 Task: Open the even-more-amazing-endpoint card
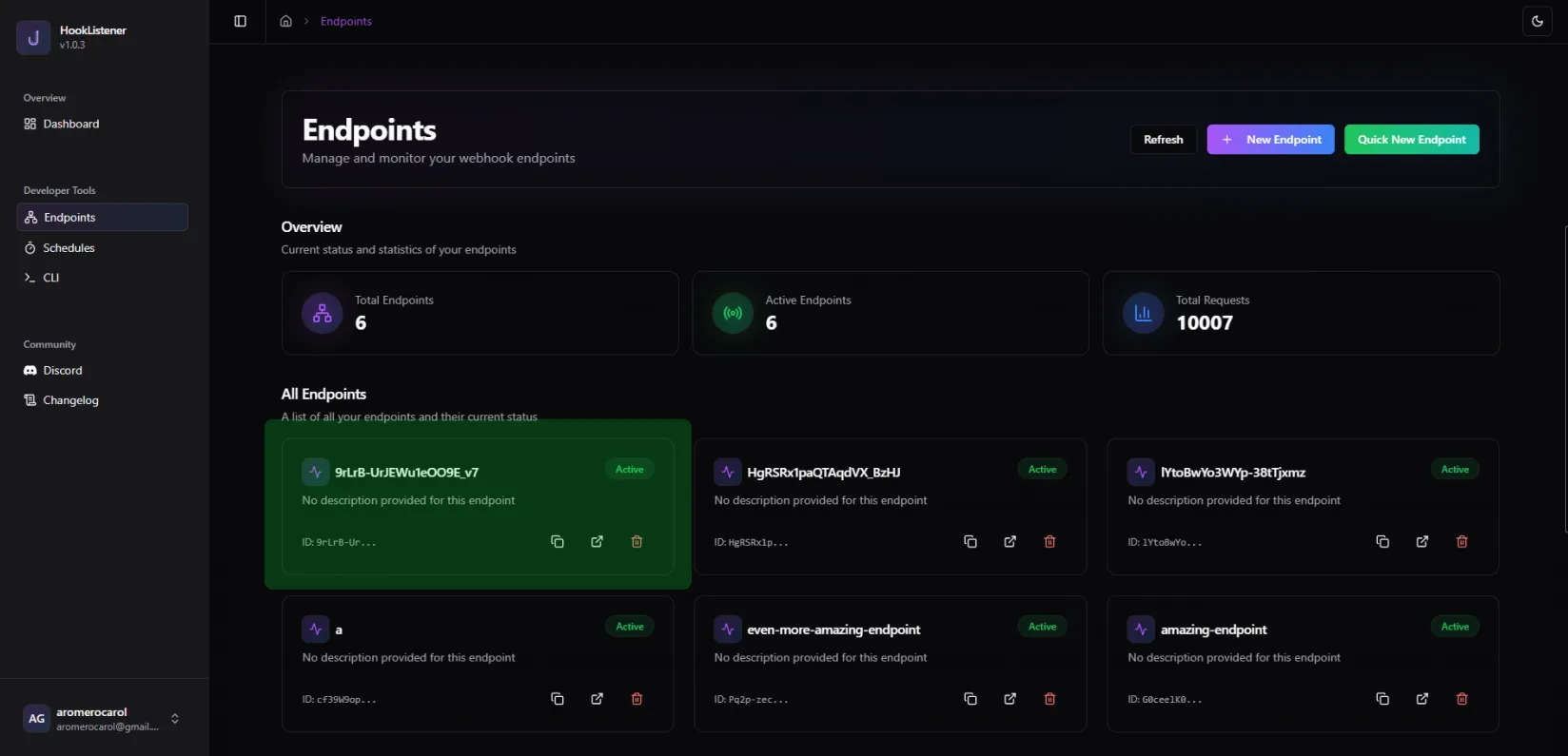833,630
